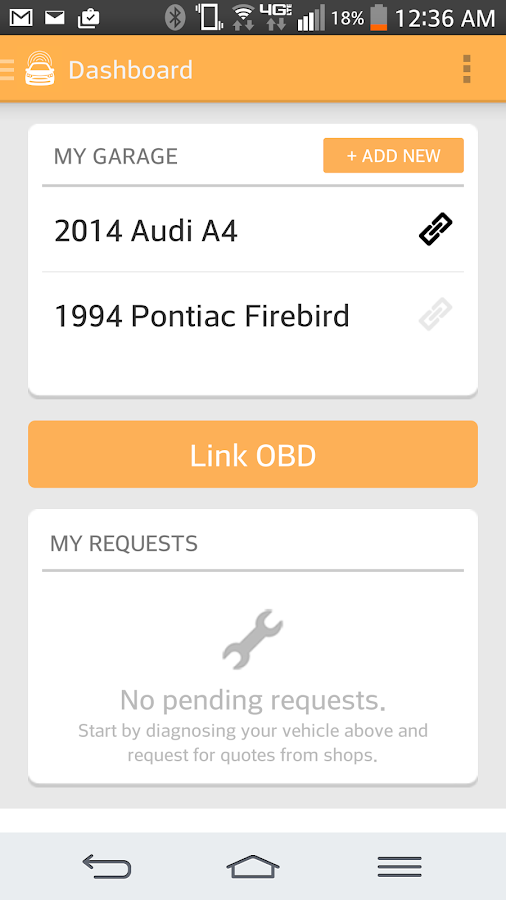Tap the Android menu button
506x900 pixels.
click(x=399, y=866)
